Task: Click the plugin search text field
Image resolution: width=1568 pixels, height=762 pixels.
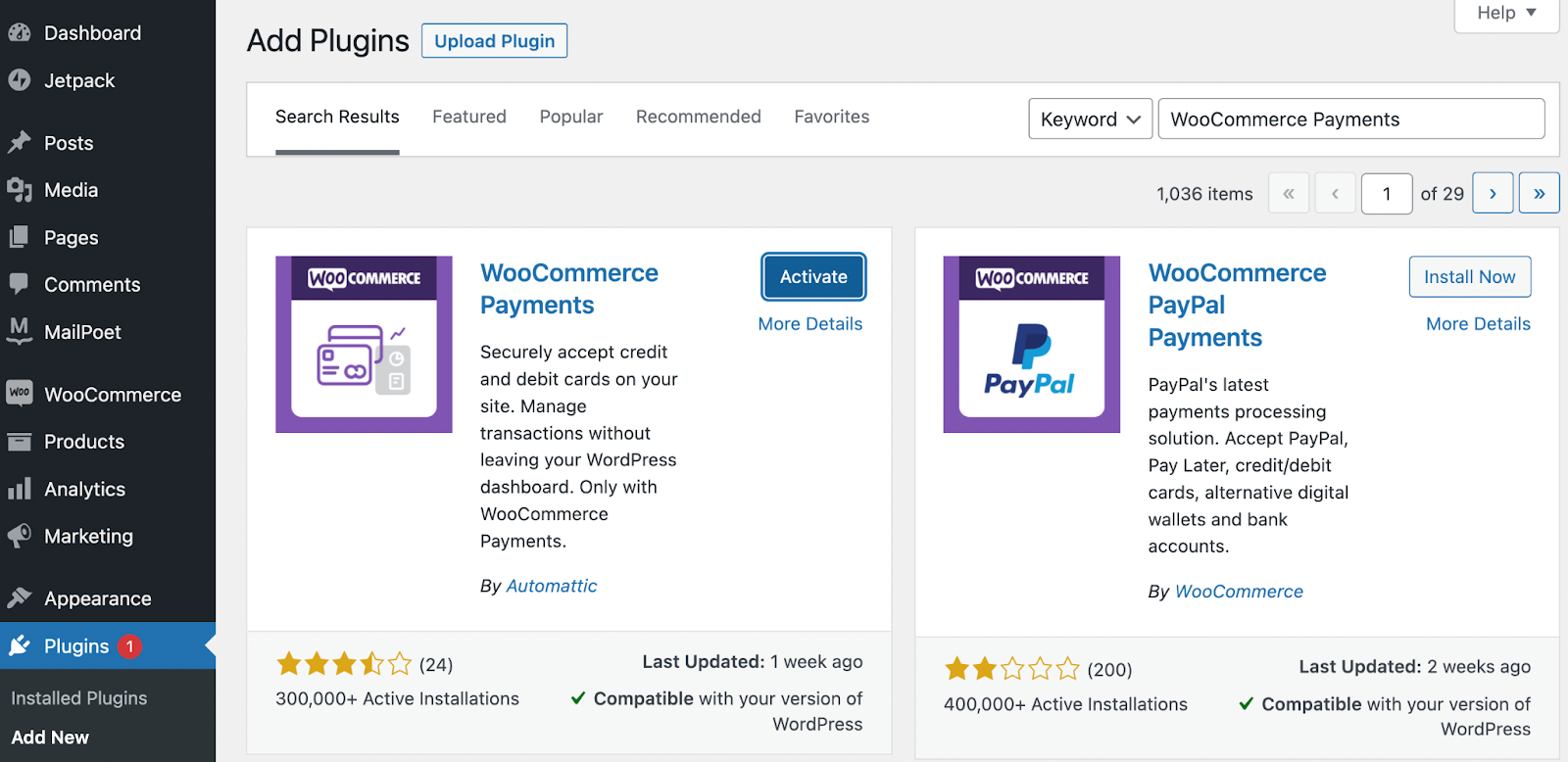Action: coord(1350,119)
